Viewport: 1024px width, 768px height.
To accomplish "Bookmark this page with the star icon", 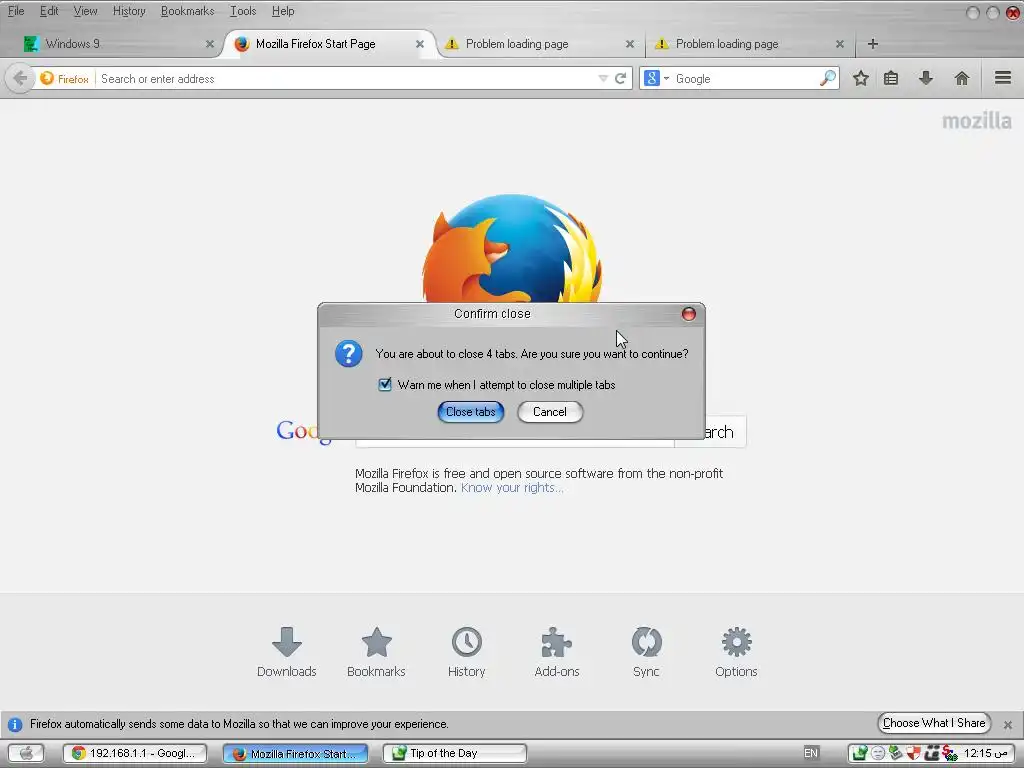I will (861, 78).
